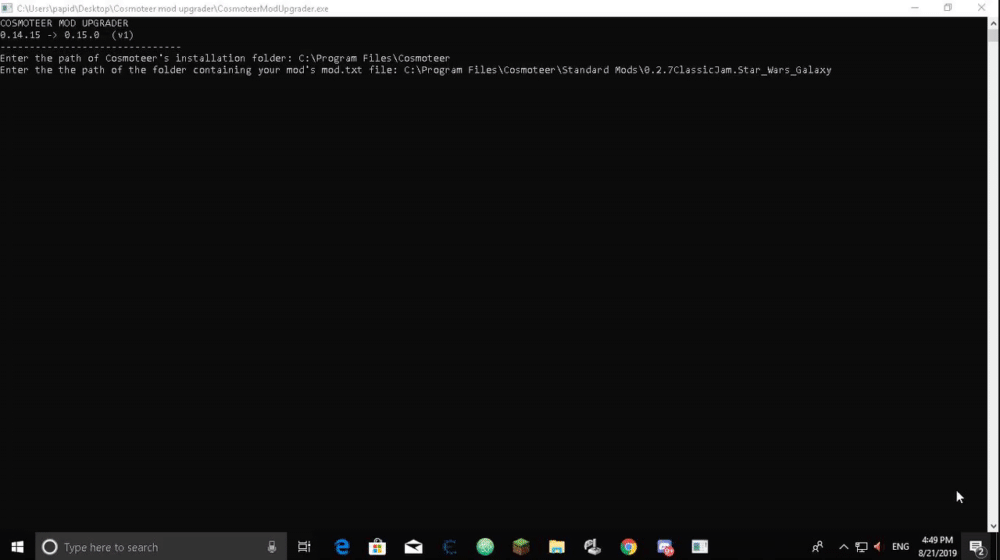
Task: Open the Microsoft Store taskbar icon
Action: point(378,547)
